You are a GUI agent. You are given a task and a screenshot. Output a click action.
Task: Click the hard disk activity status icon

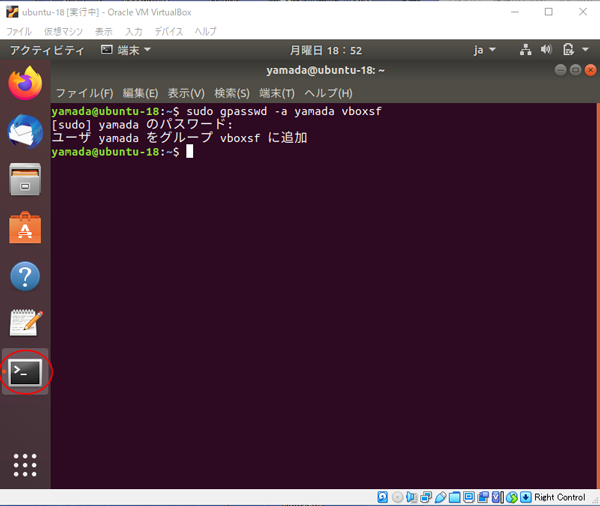(382, 497)
